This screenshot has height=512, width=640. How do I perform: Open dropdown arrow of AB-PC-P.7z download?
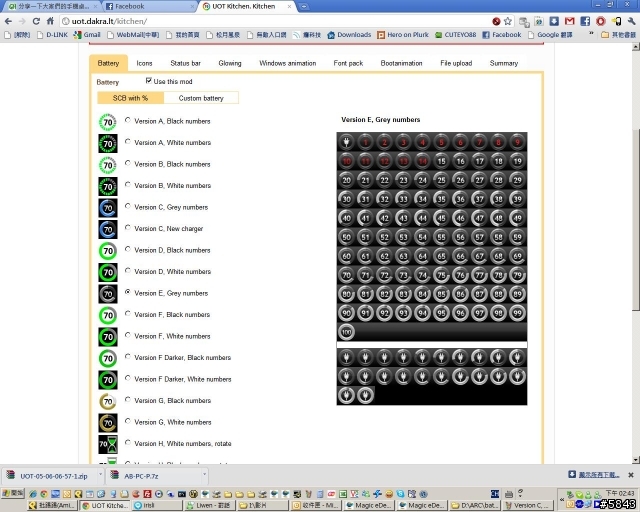tap(204, 475)
